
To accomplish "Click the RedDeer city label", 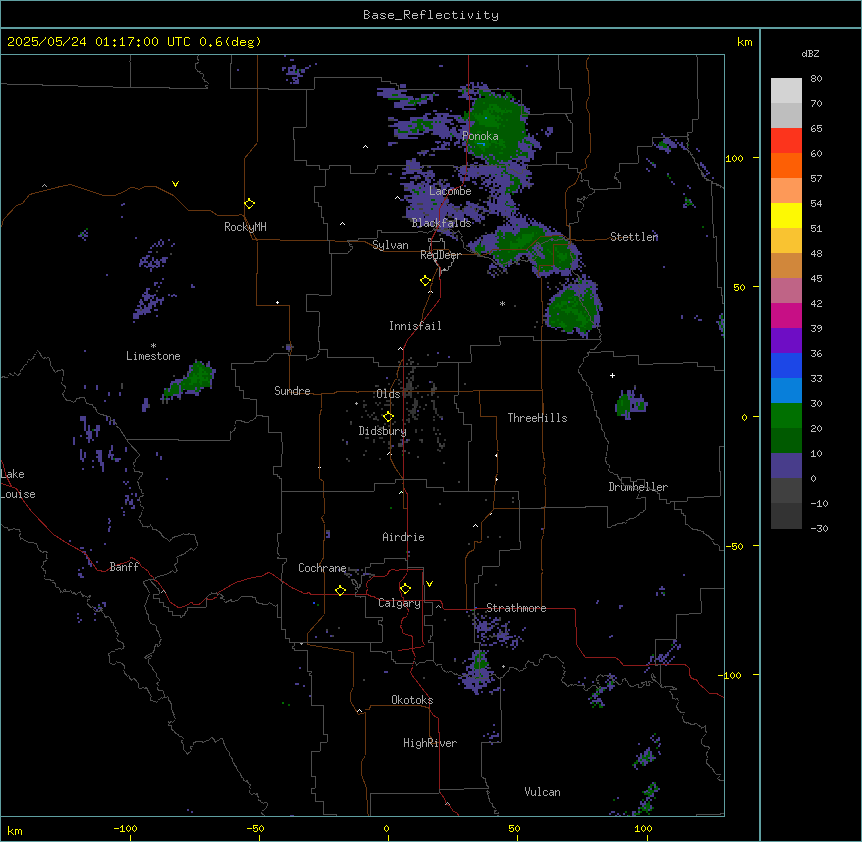I will tap(440, 255).
